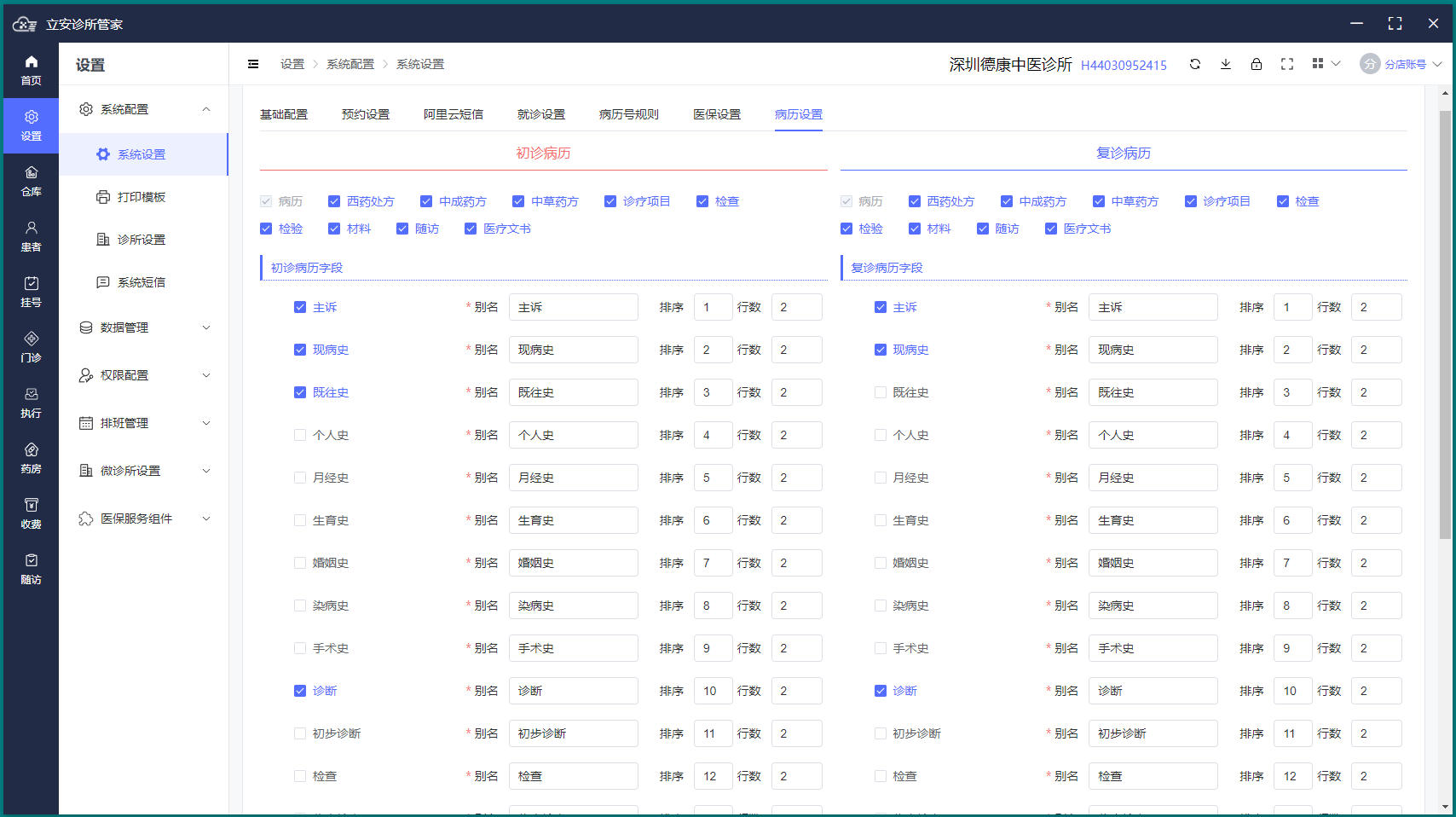Focus the 现病史 别名 input in 初诊
Screen dimensions: 1456x817
tap(574, 350)
